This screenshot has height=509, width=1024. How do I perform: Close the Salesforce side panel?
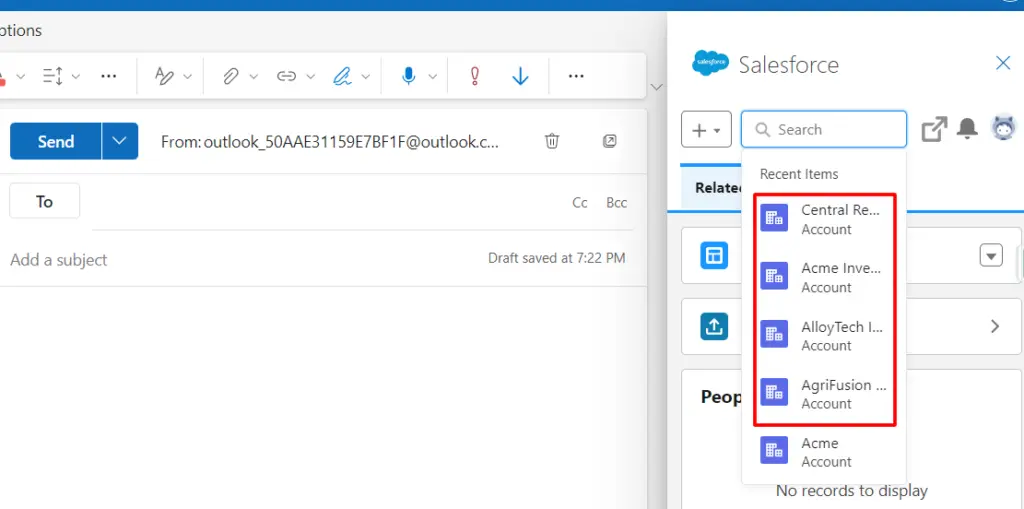pyautogui.click(x=1003, y=64)
